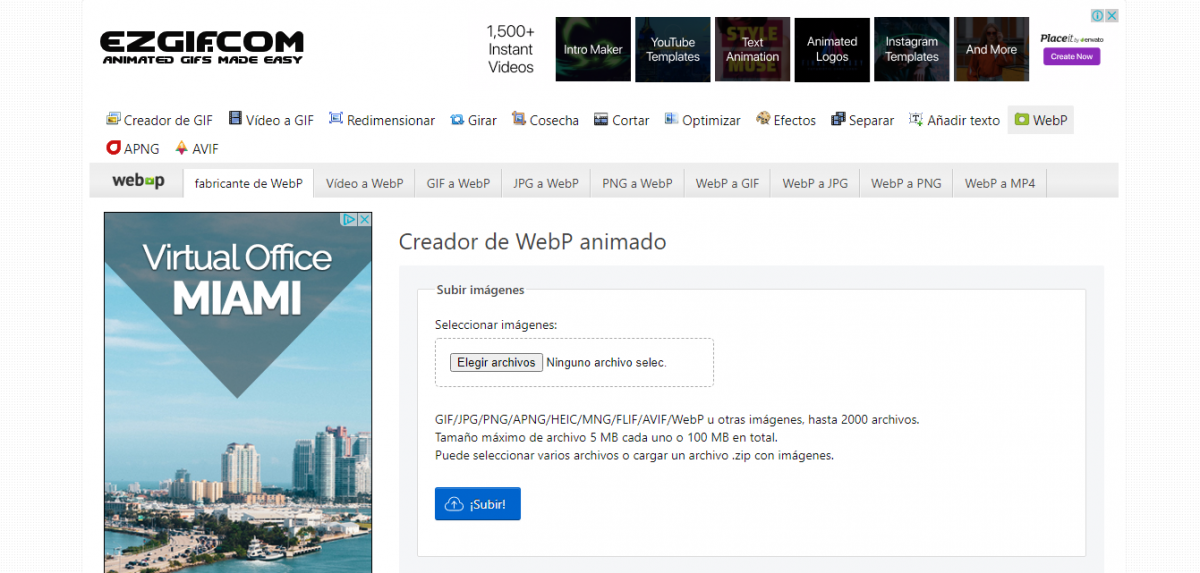
Task: Click the EZGIF.COM site logo
Action: (x=201, y=47)
